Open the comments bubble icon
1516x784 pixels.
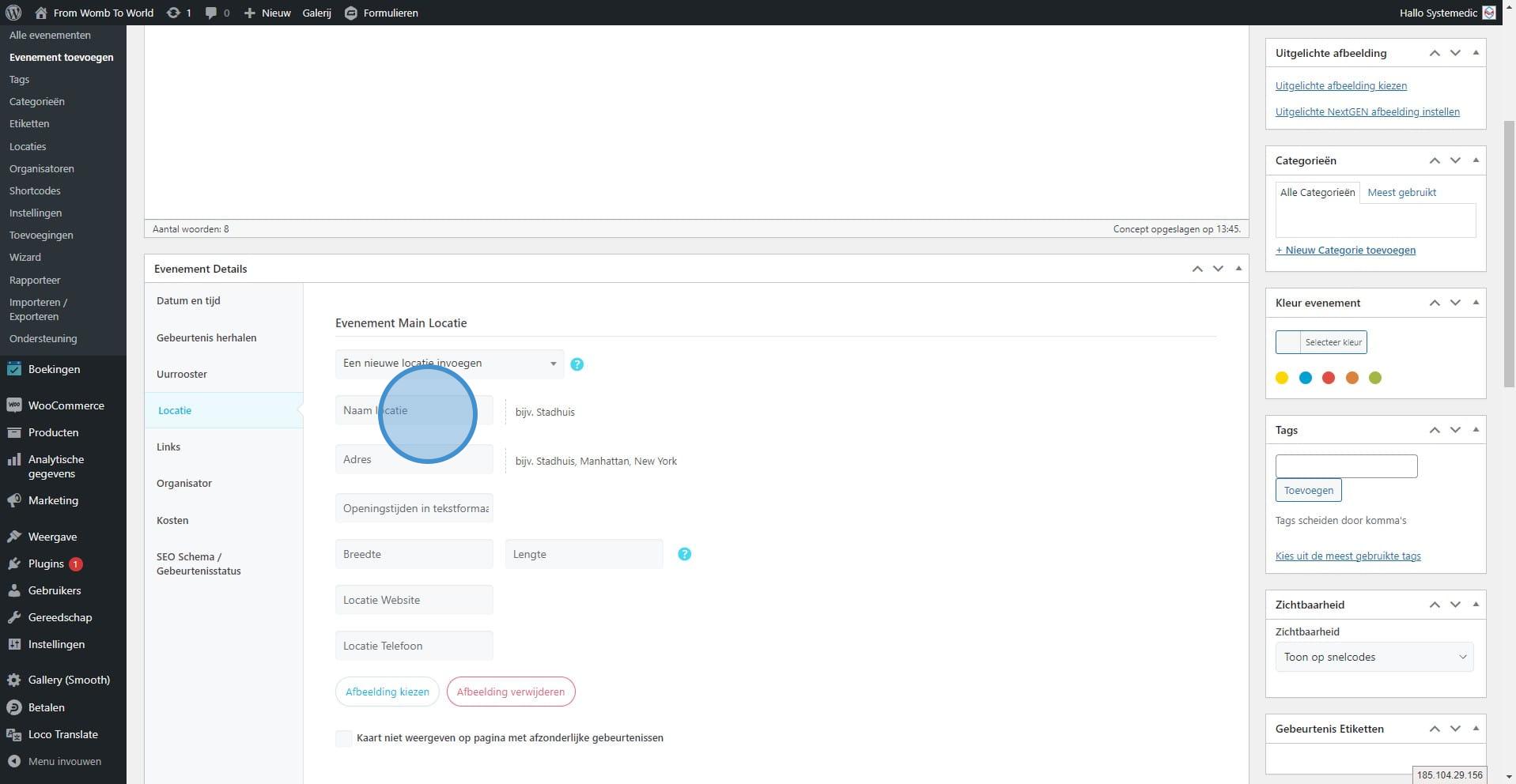click(211, 13)
